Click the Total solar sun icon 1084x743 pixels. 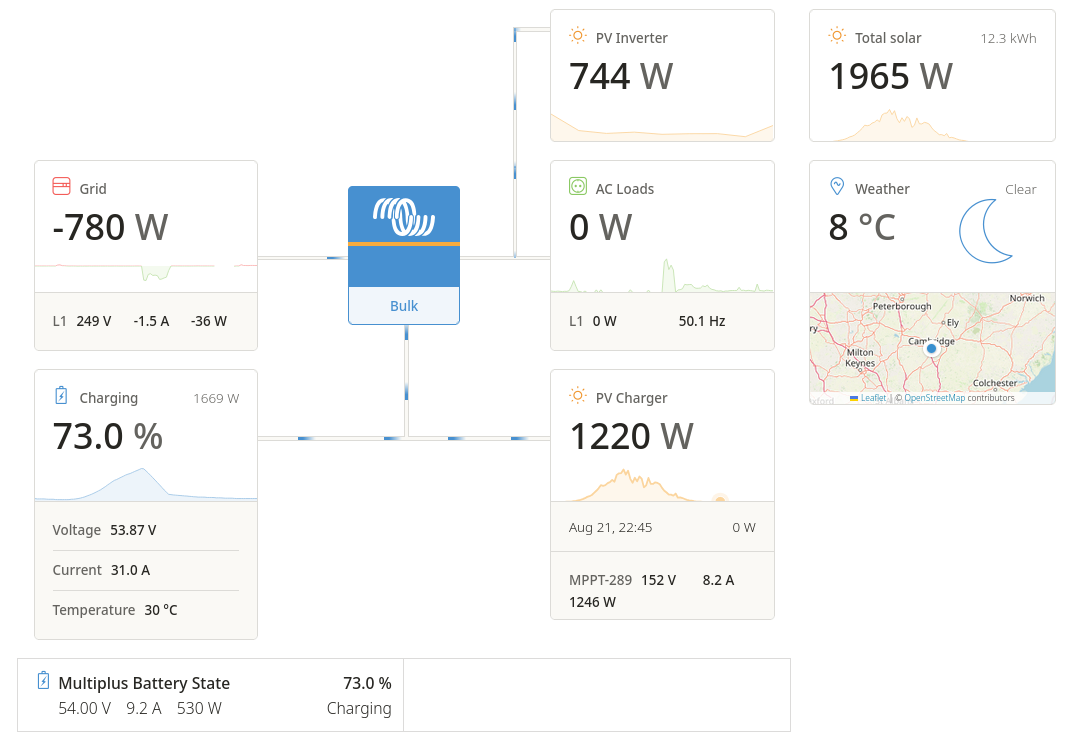837,36
